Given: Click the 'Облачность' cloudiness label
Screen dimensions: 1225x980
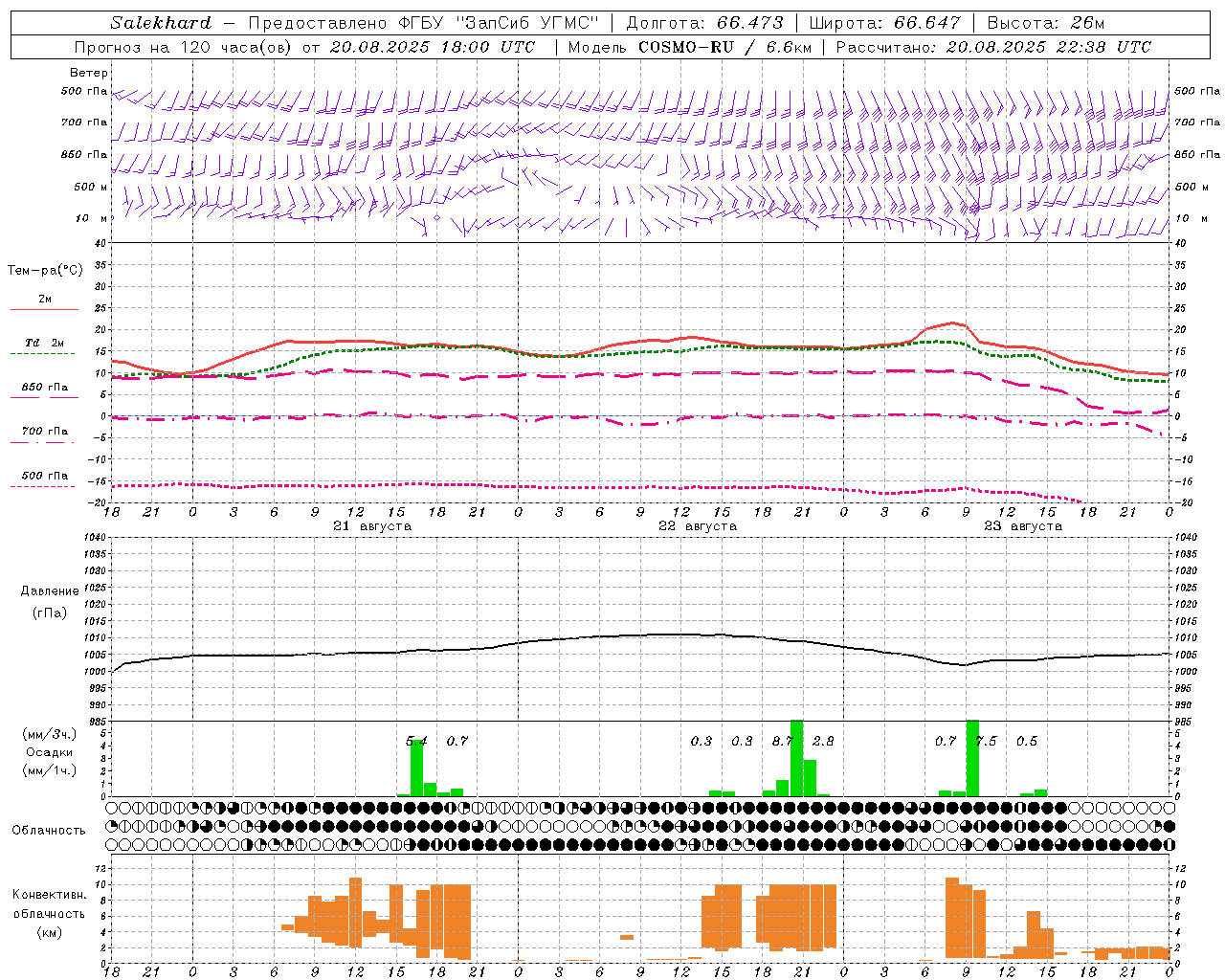Looking at the screenshot, I should [x=49, y=831].
